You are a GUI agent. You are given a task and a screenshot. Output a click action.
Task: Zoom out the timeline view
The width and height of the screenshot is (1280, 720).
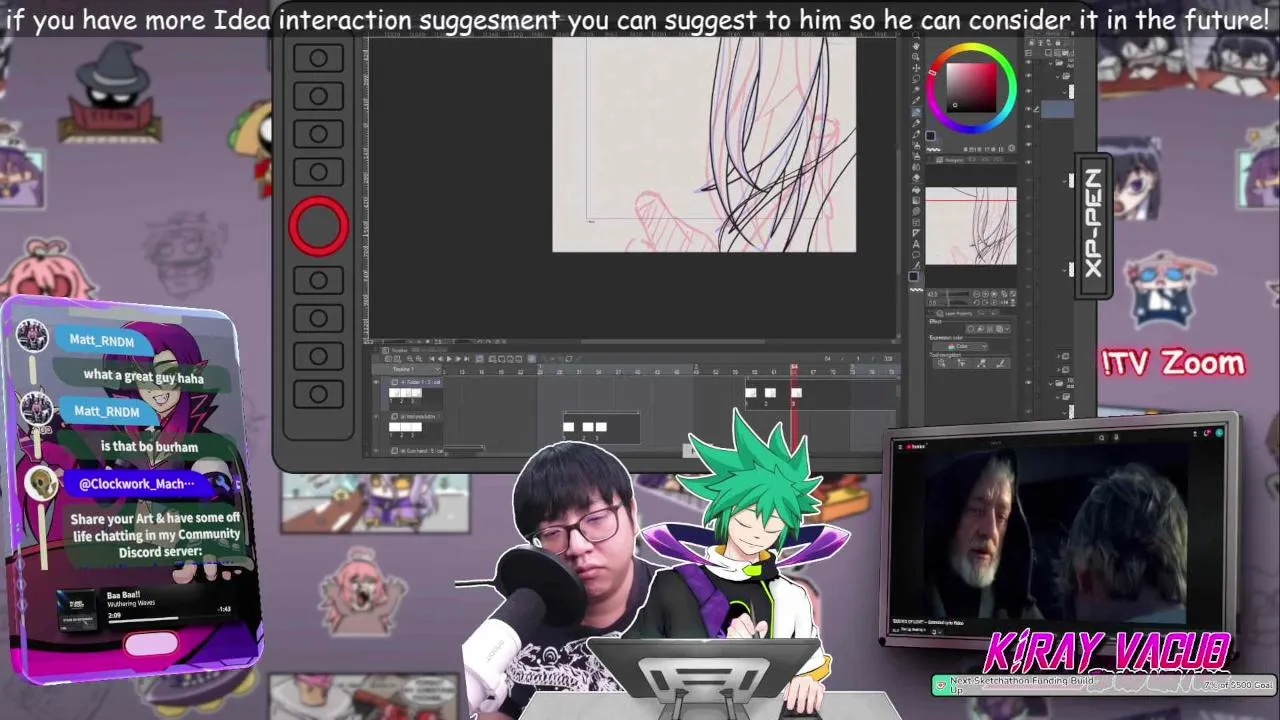click(x=410, y=359)
